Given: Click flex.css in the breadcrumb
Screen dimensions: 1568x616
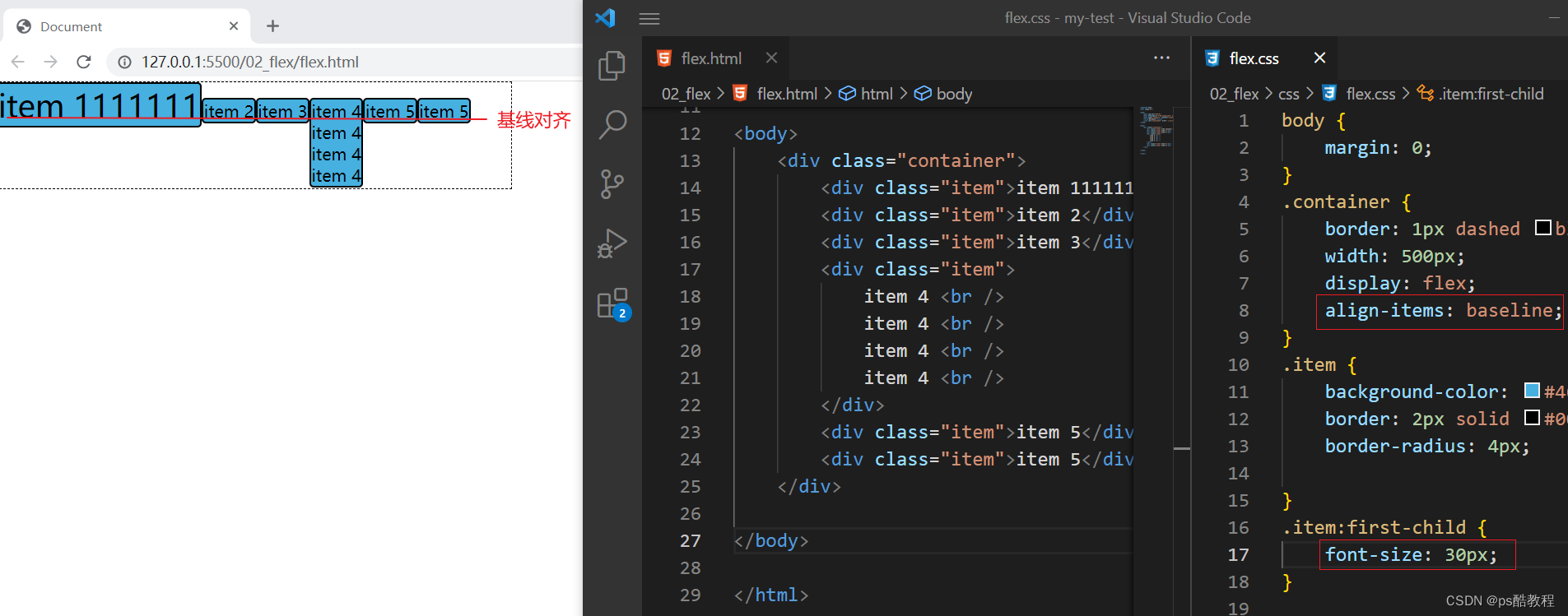Looking at the screenshot, I should click(x=1359, y=94).
